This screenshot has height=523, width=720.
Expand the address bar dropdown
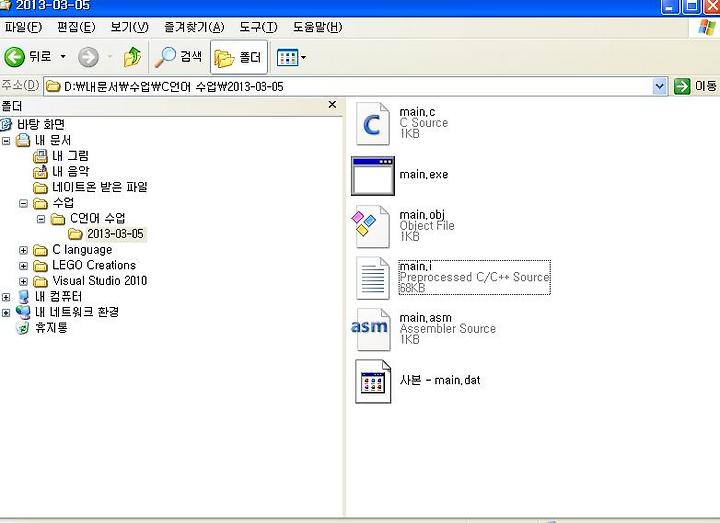(660, 86)
